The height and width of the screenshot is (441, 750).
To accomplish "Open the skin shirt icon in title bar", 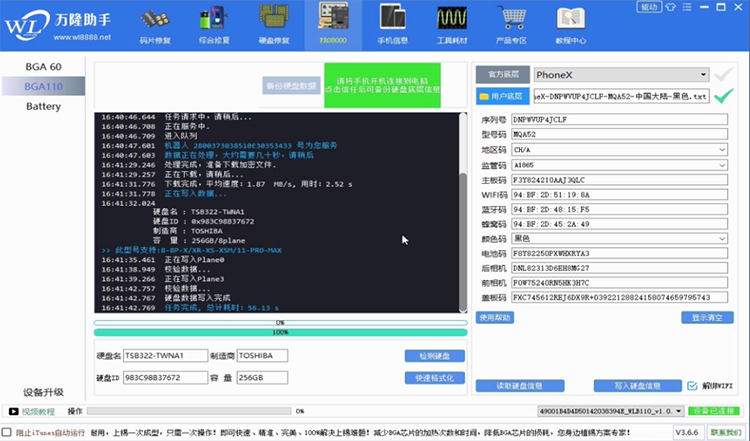I will 671,7.
